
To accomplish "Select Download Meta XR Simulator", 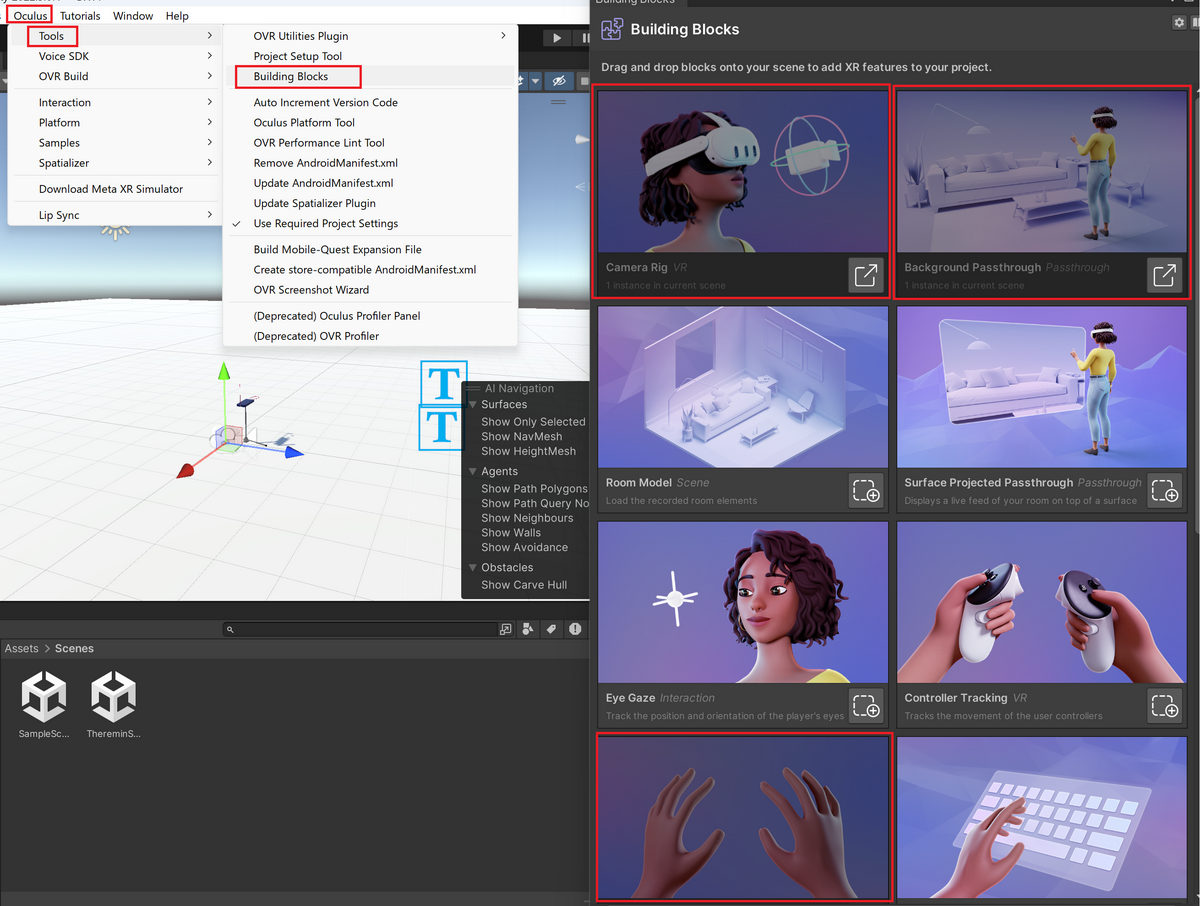I will (x=111, y=189).
